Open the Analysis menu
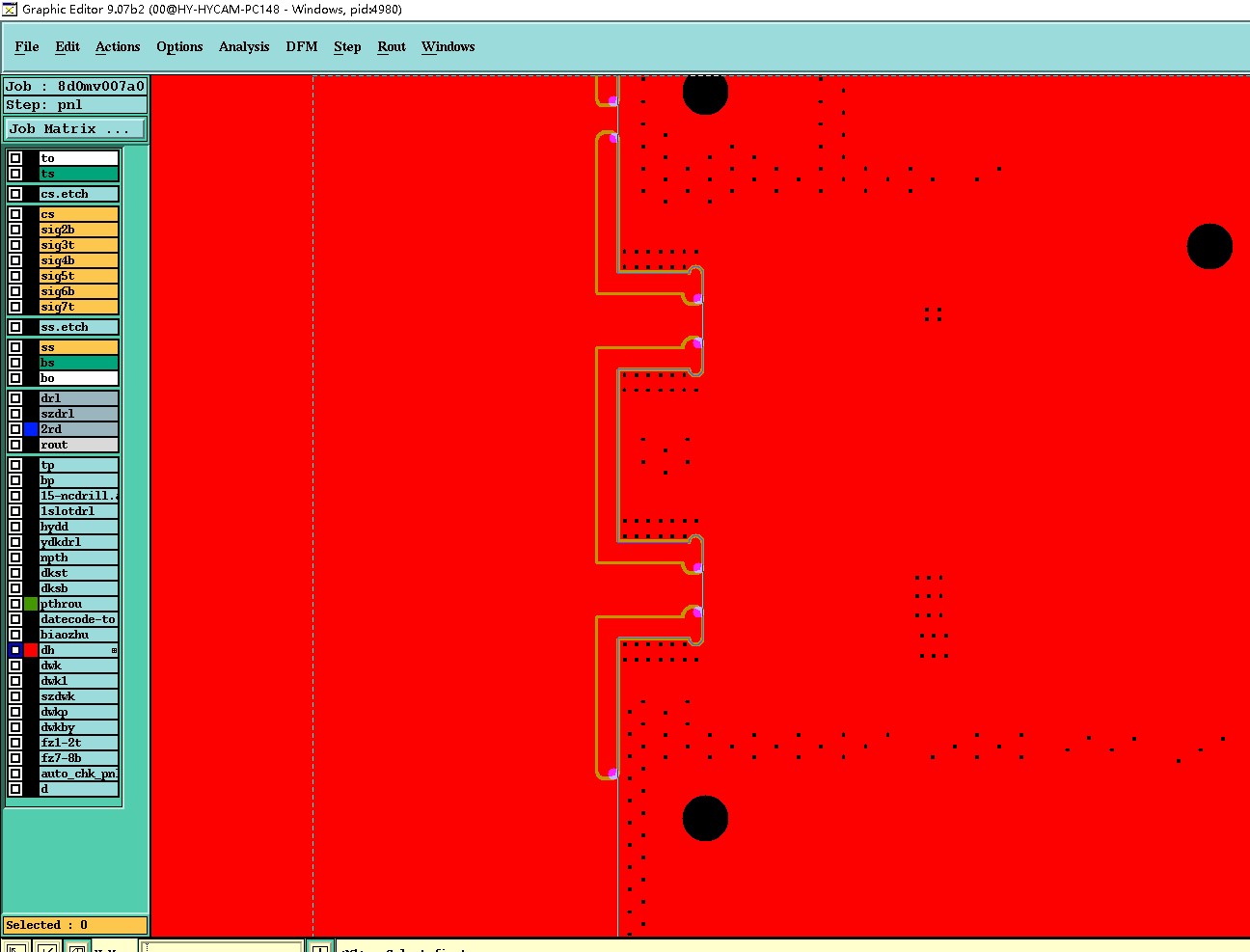 point(244,46)
